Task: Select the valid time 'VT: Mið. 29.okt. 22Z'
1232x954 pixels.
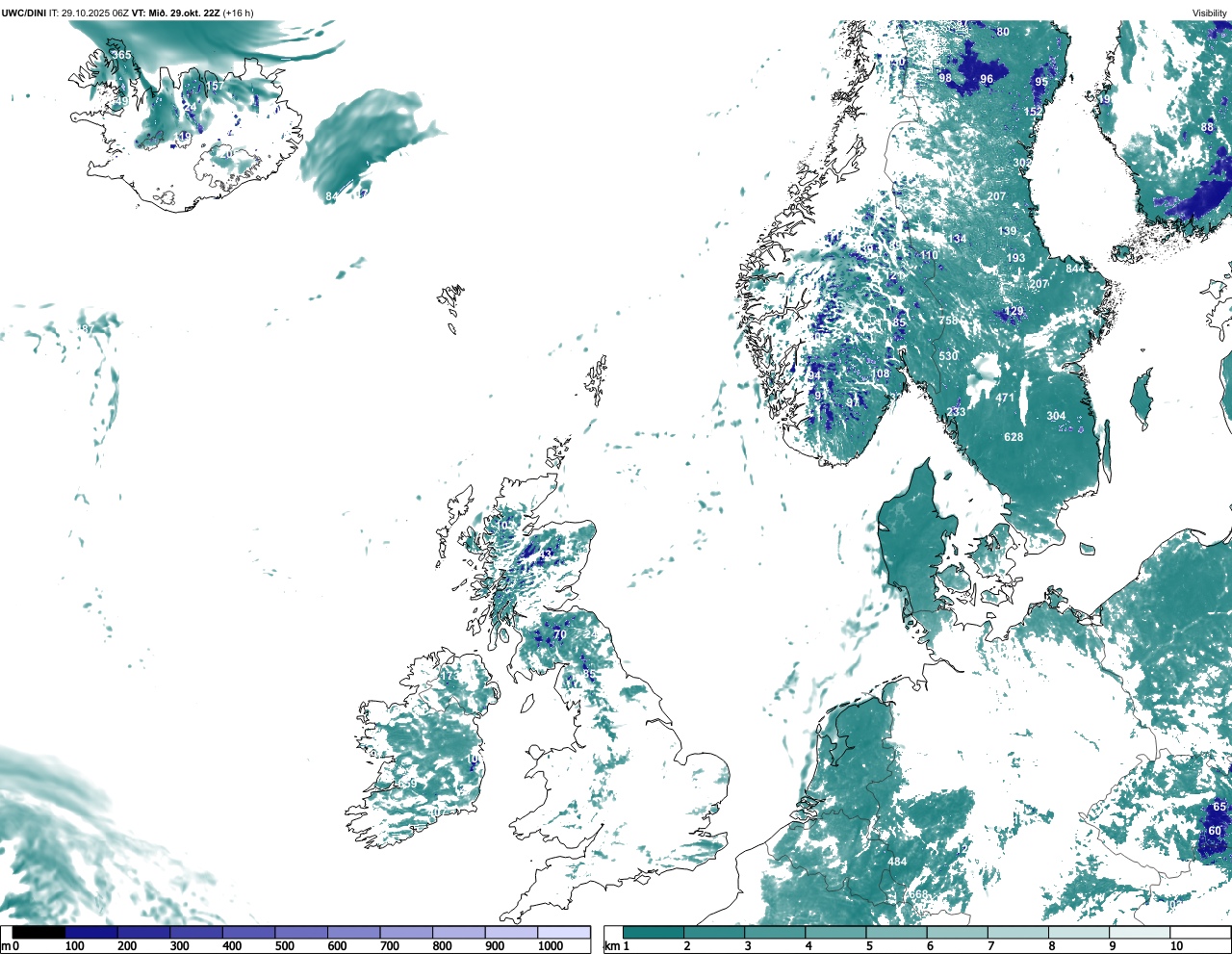Action: point(176,13)
